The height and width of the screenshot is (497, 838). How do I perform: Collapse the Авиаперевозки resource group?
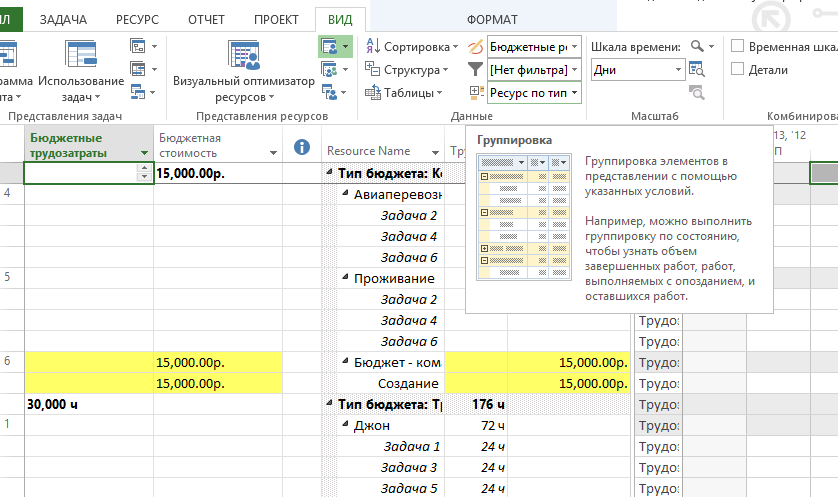pos(345,194)
